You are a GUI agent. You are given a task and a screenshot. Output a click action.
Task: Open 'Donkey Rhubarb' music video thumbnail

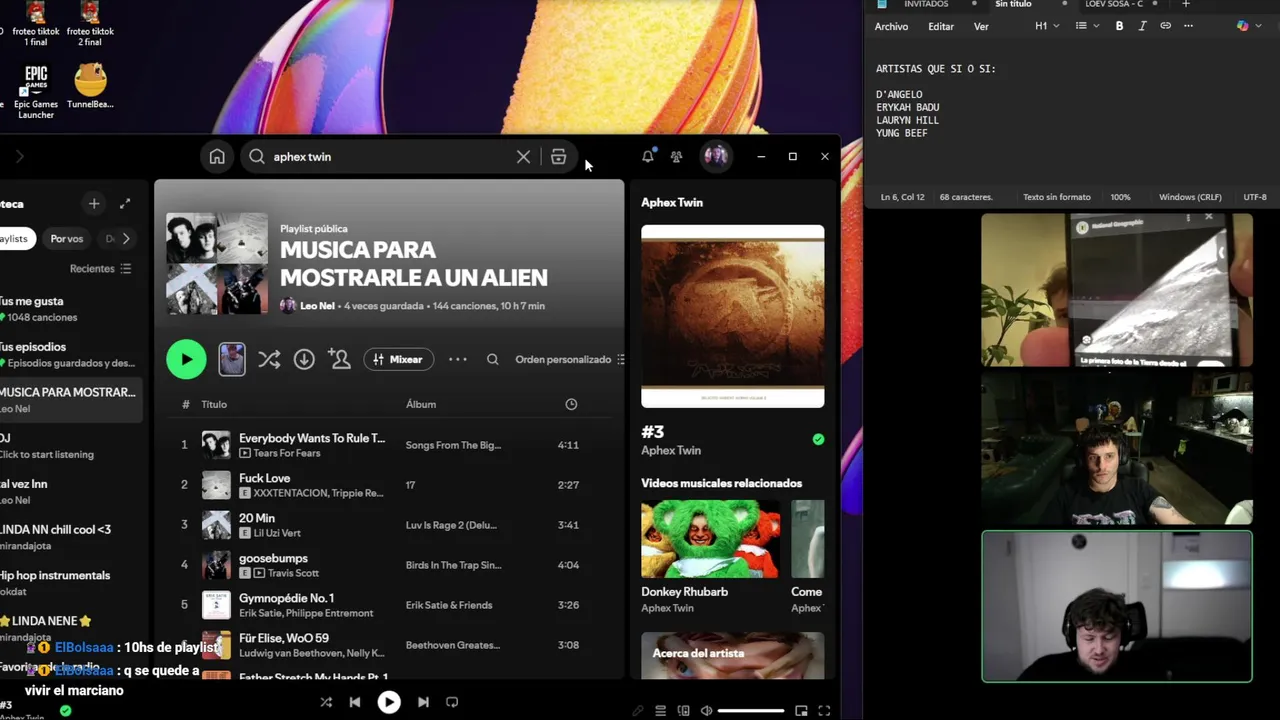[x=711, y=539]
